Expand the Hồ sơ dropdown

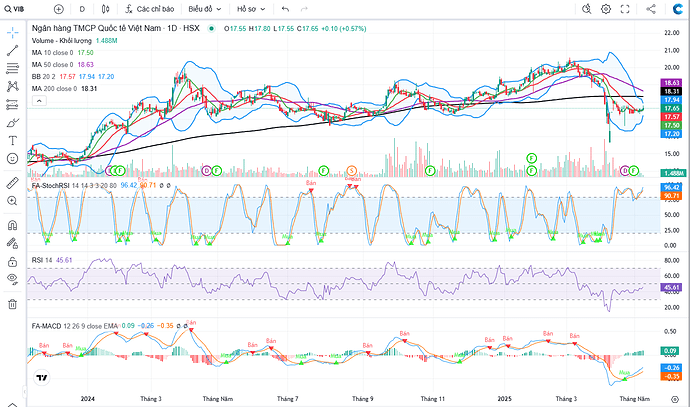pyautogui.click(x=250, y=8)
